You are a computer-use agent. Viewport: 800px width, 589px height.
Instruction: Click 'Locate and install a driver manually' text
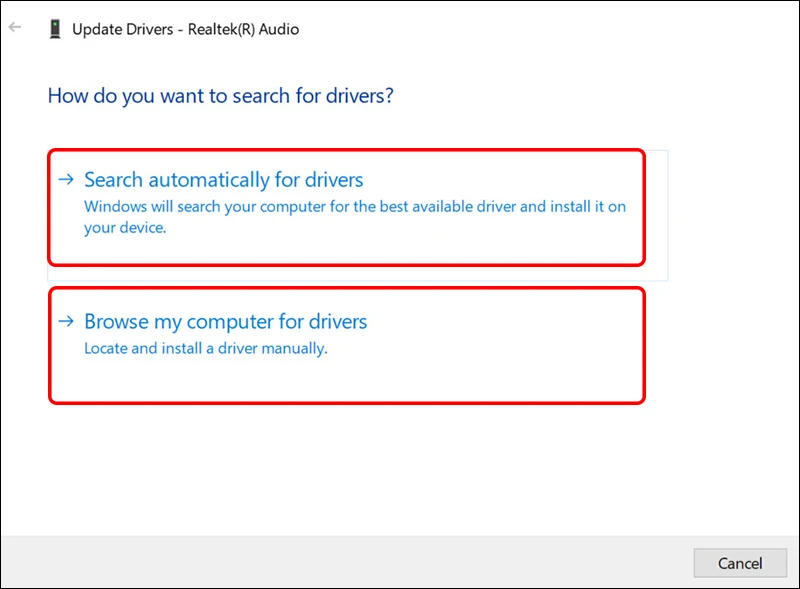(x=205, y=349)
